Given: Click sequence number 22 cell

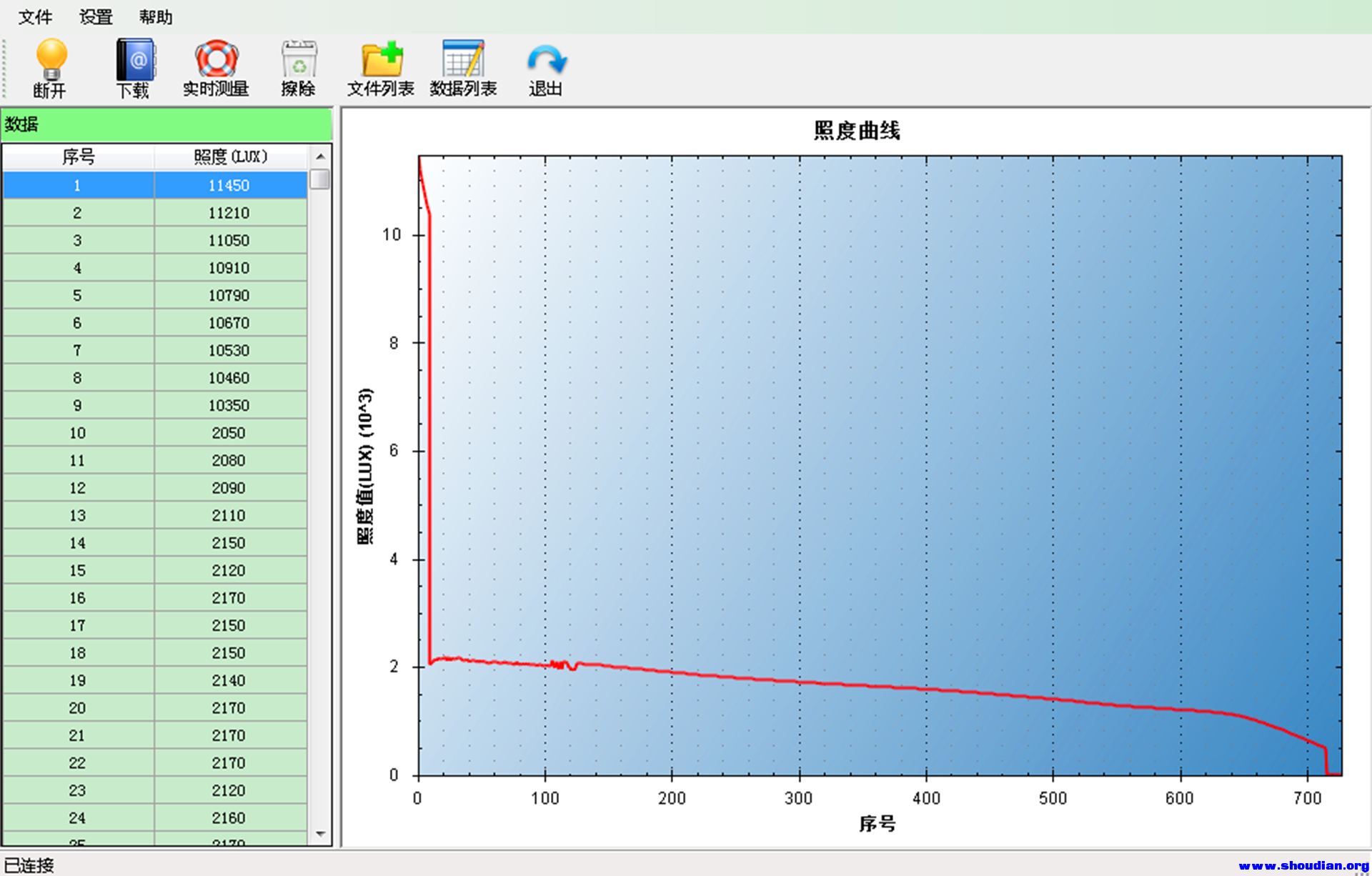Looking at the screenshot, I should (x=78, y=763).
